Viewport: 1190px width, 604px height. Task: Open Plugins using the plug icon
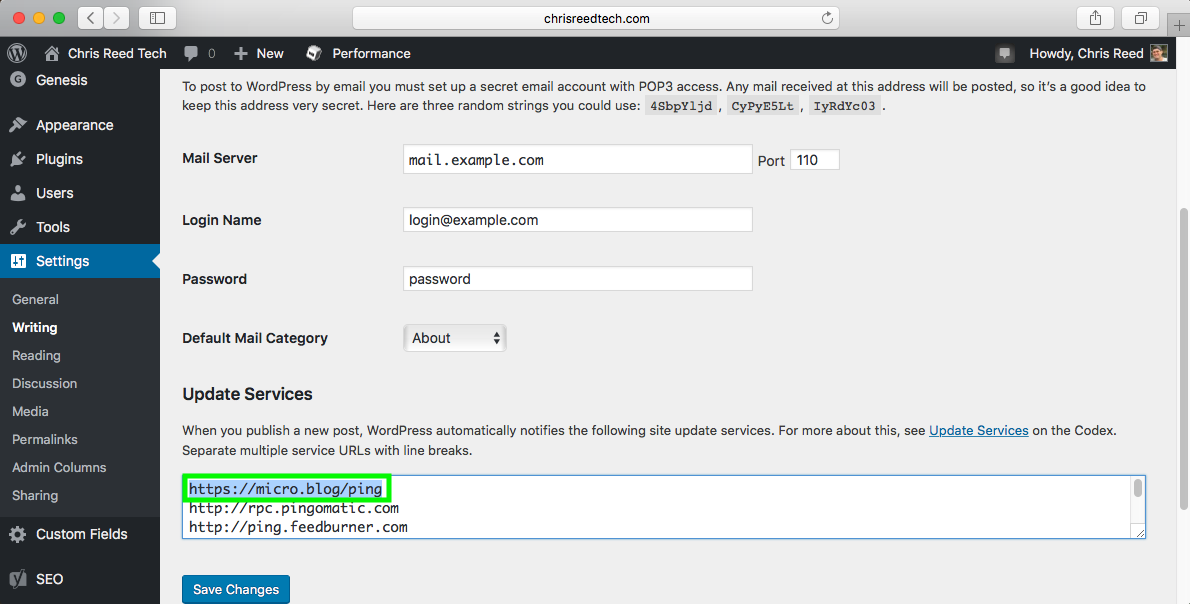coord(16,158)
